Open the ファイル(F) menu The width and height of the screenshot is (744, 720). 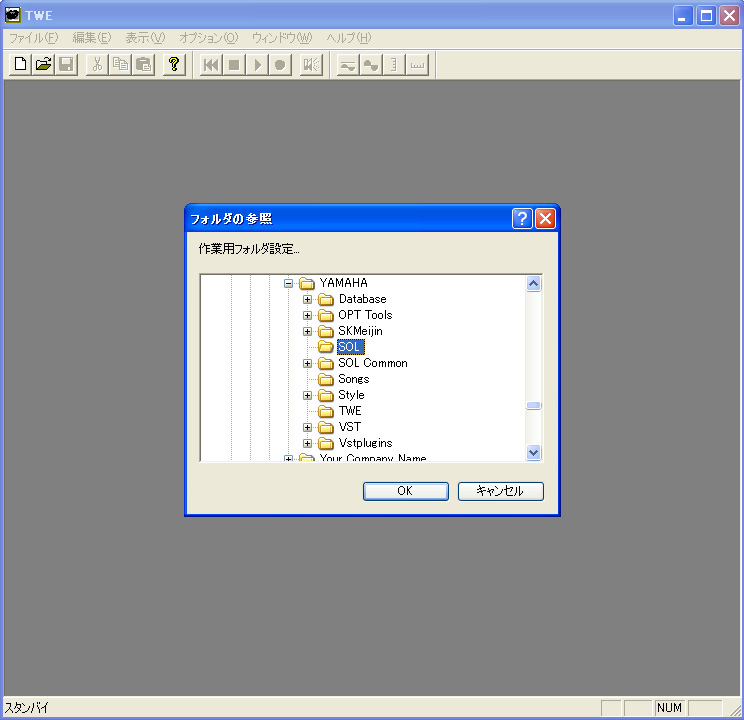tap(34, 37)
